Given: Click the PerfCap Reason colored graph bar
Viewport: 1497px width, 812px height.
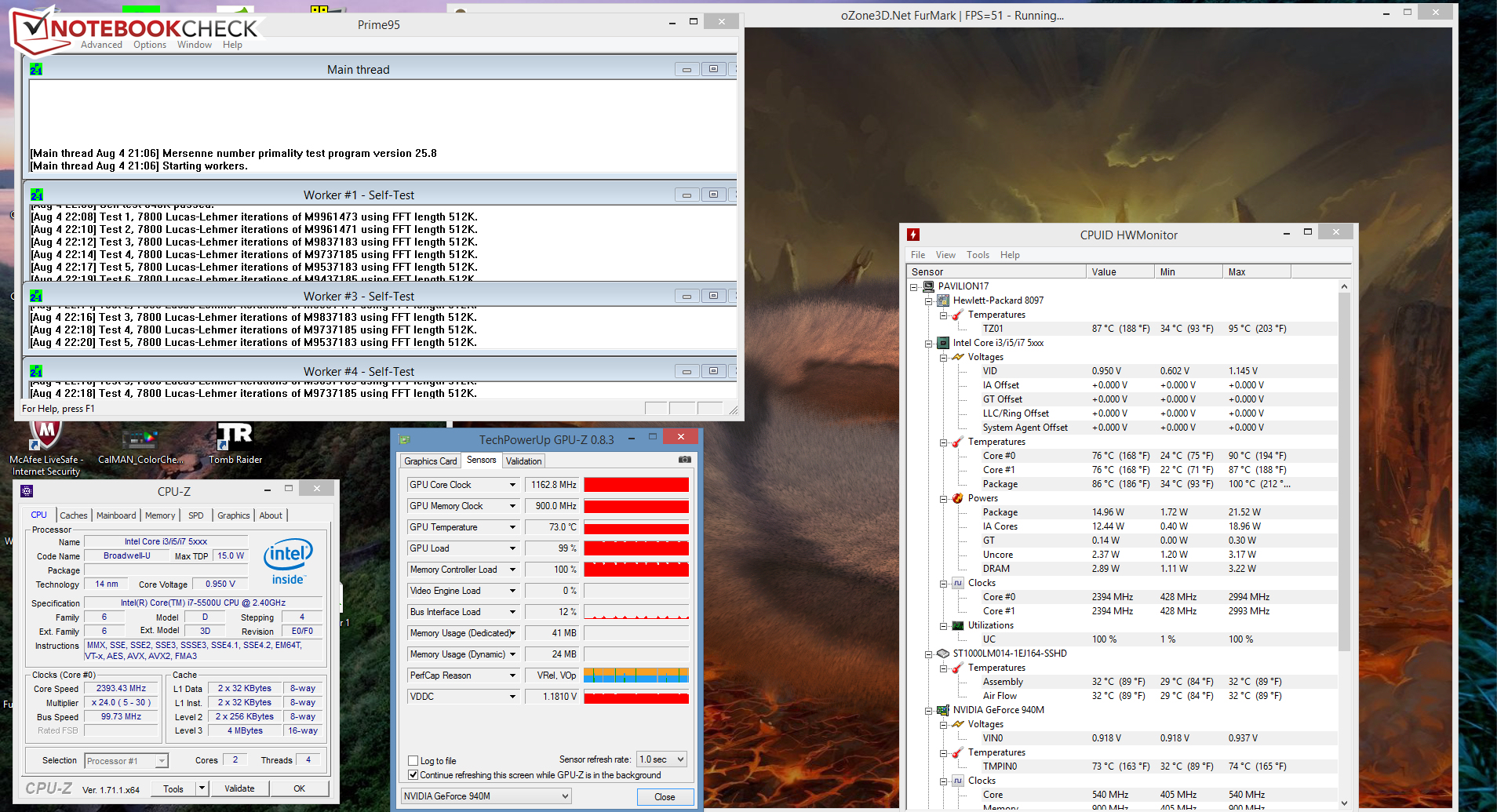Looking at the screenshot, I should (x=636, y=675).
